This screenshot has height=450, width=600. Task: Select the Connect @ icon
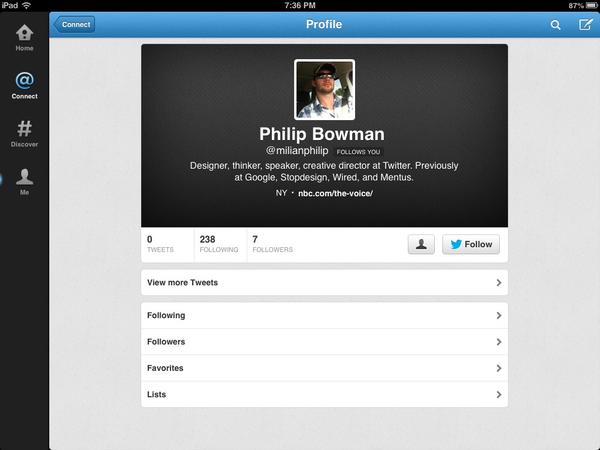point(24,81)
